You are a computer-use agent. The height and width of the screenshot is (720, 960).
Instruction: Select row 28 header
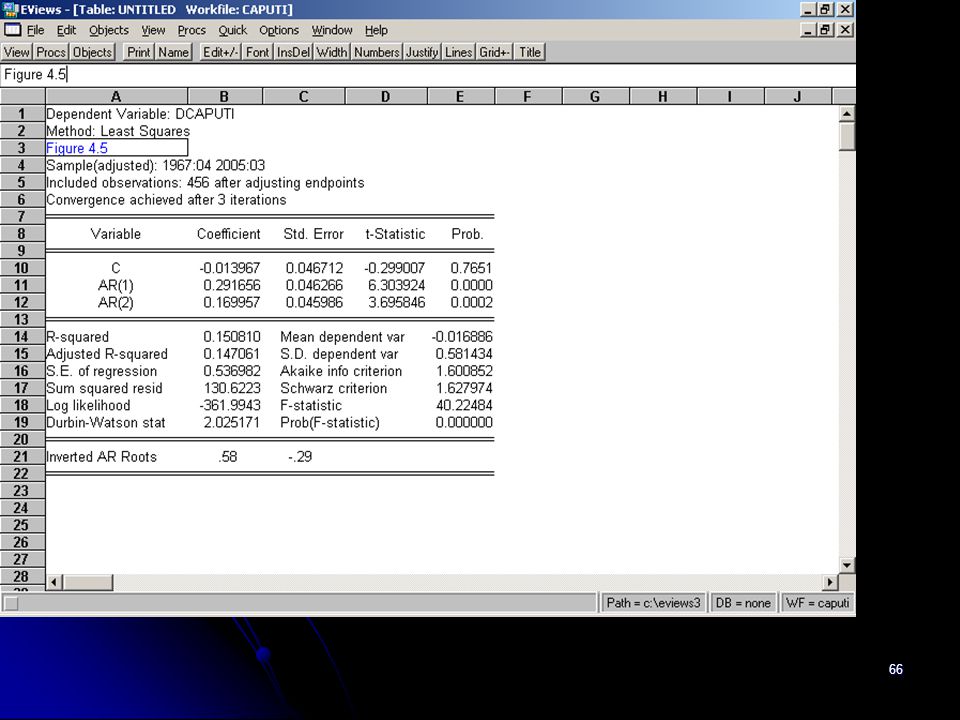22,577
